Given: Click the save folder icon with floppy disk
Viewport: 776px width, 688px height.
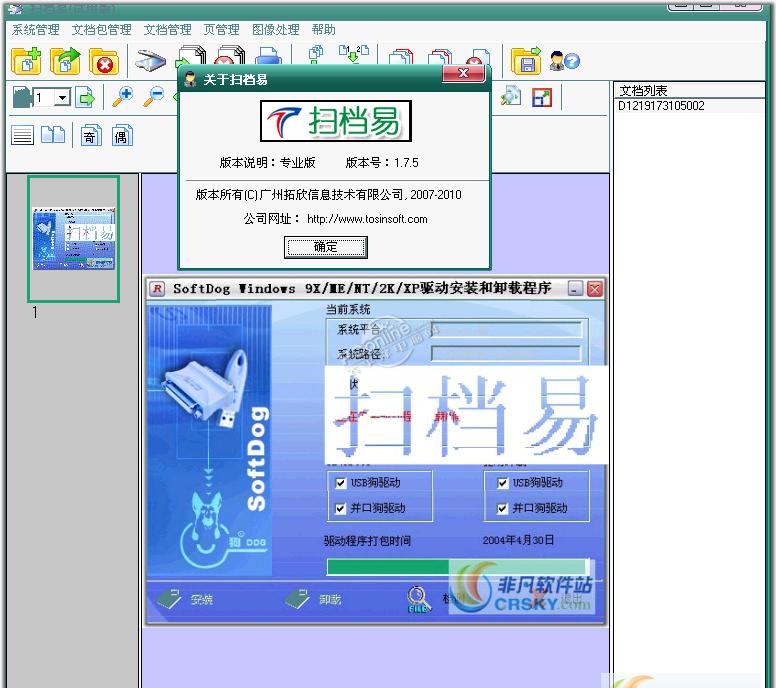Looking at the screenshot, I should (x=526, y=61).
